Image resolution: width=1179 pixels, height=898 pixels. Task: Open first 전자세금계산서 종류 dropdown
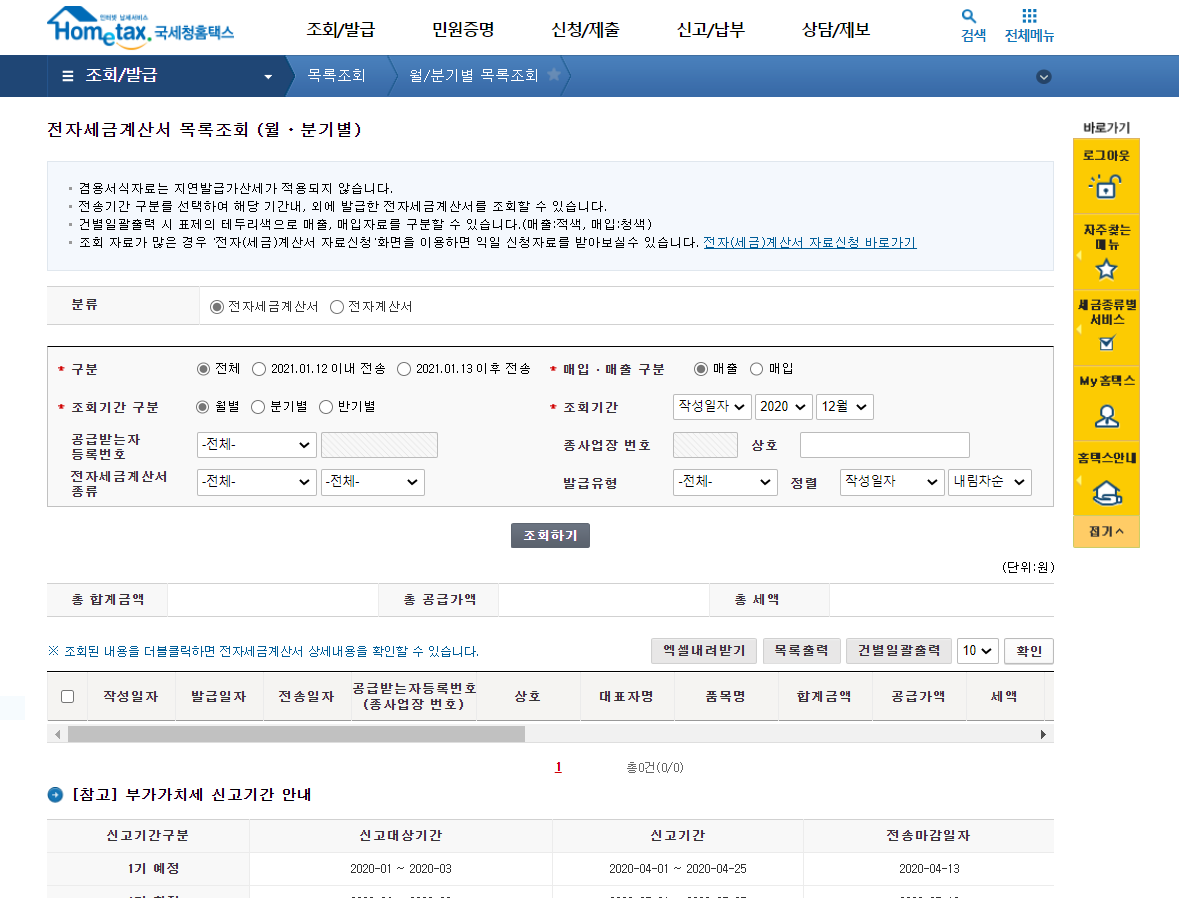click(256, 482)
